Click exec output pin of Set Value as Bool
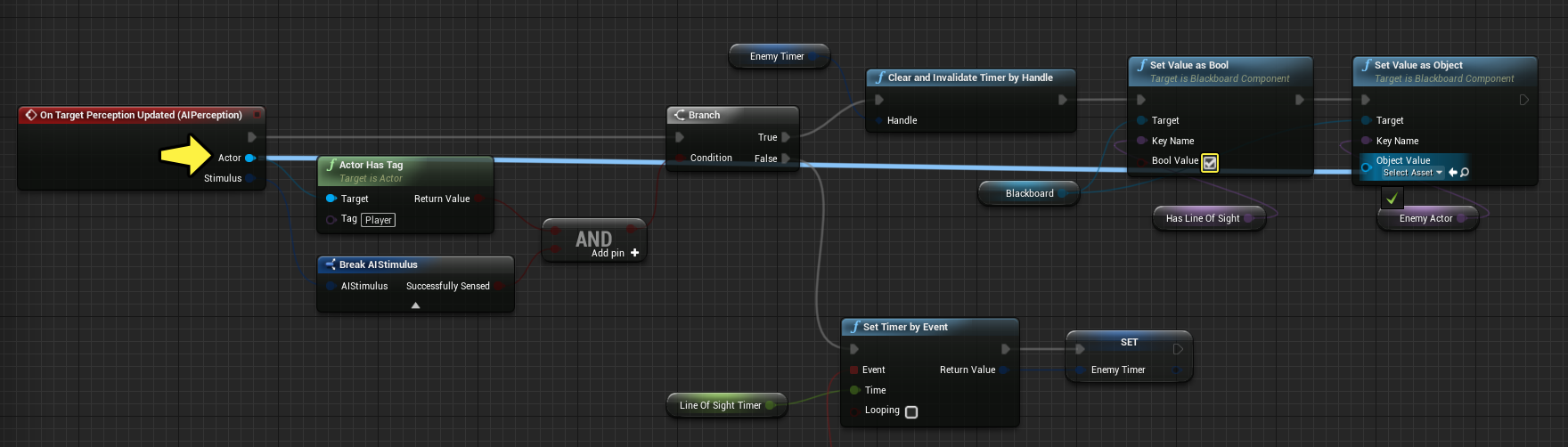Viewport: 1568px width, 447px height. point(1300,100)
